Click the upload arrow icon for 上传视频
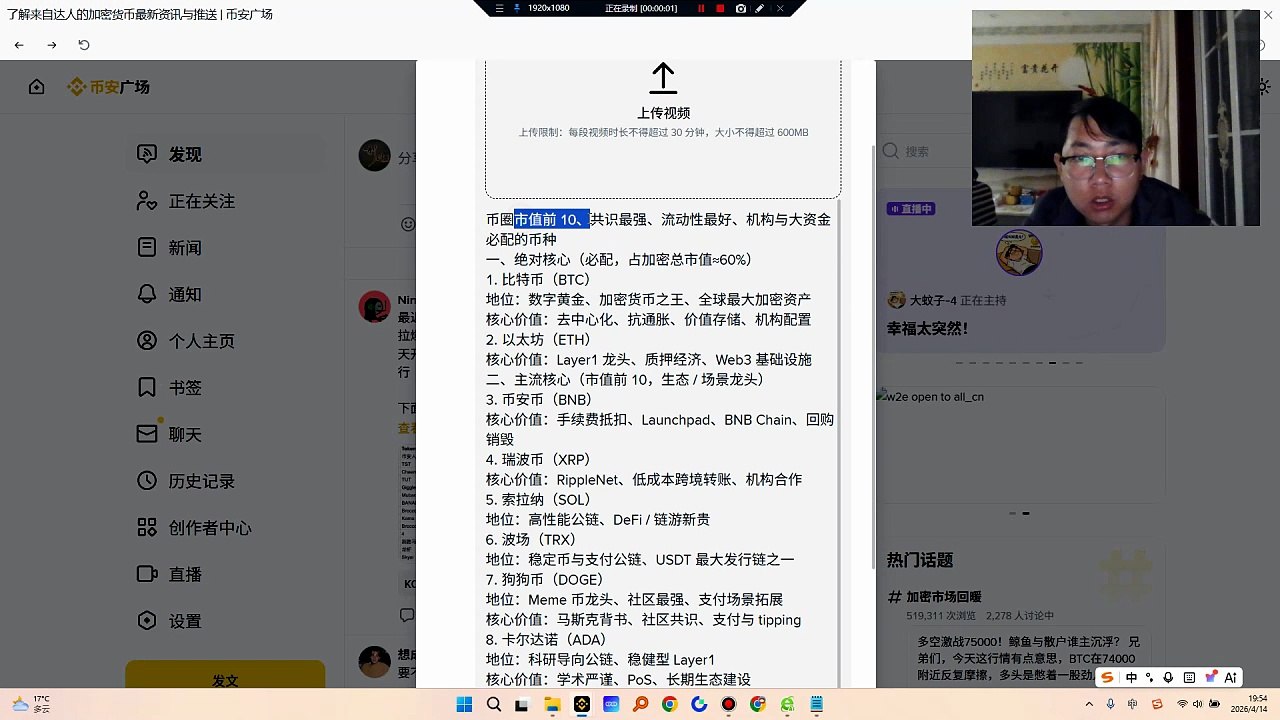 [663, 79]
